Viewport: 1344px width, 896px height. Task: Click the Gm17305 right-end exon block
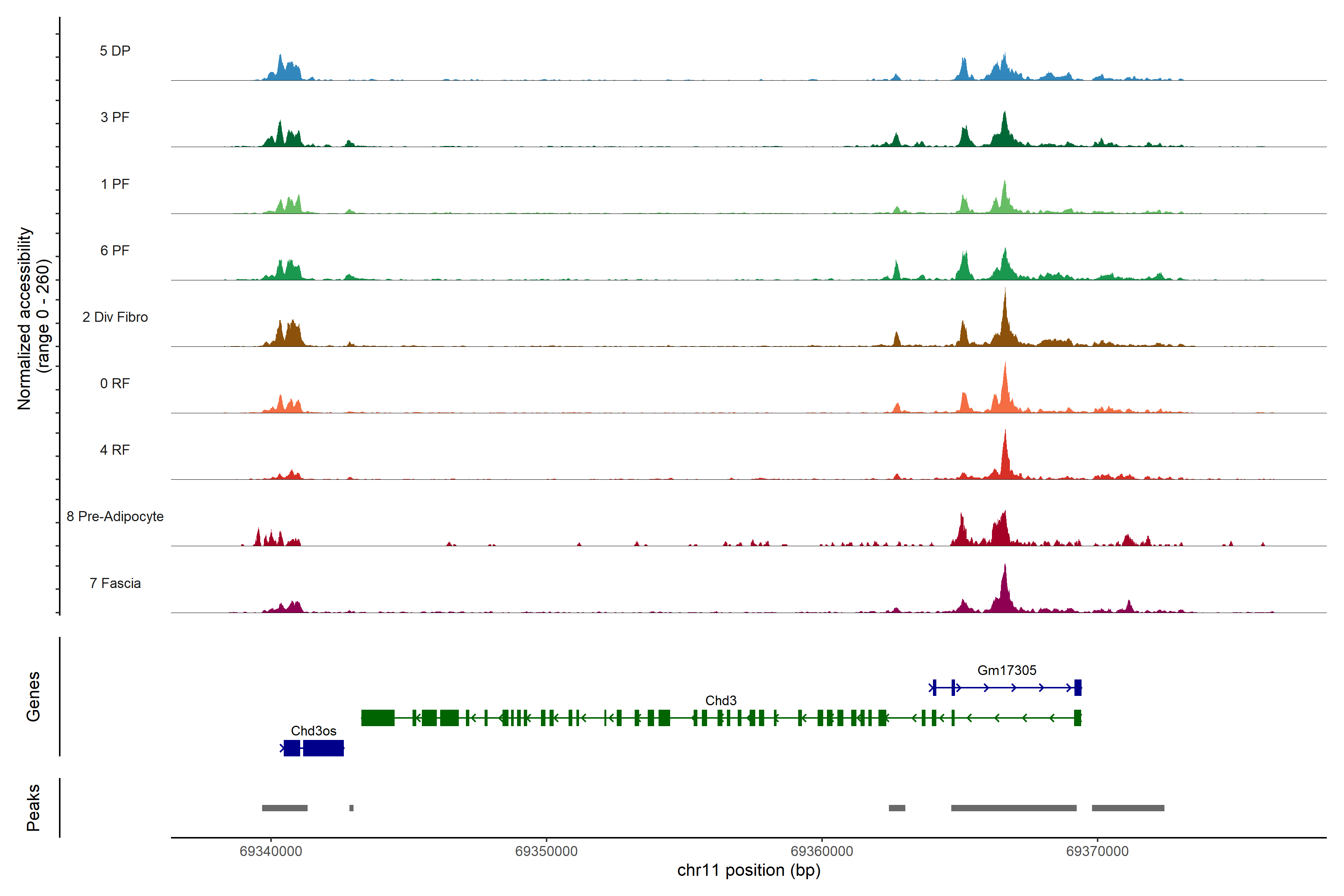tap(1078, 687)
